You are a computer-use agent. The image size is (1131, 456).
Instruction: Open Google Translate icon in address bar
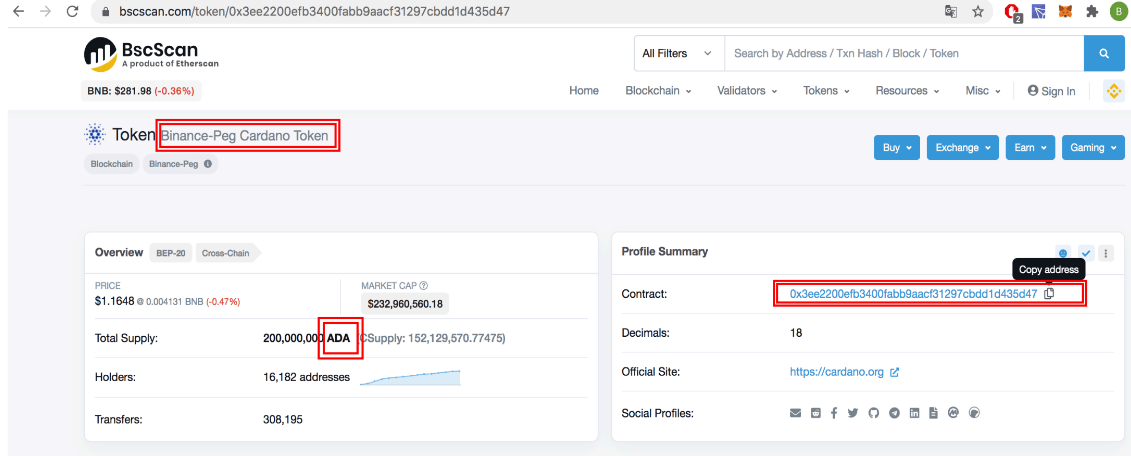tap(951, 12)
